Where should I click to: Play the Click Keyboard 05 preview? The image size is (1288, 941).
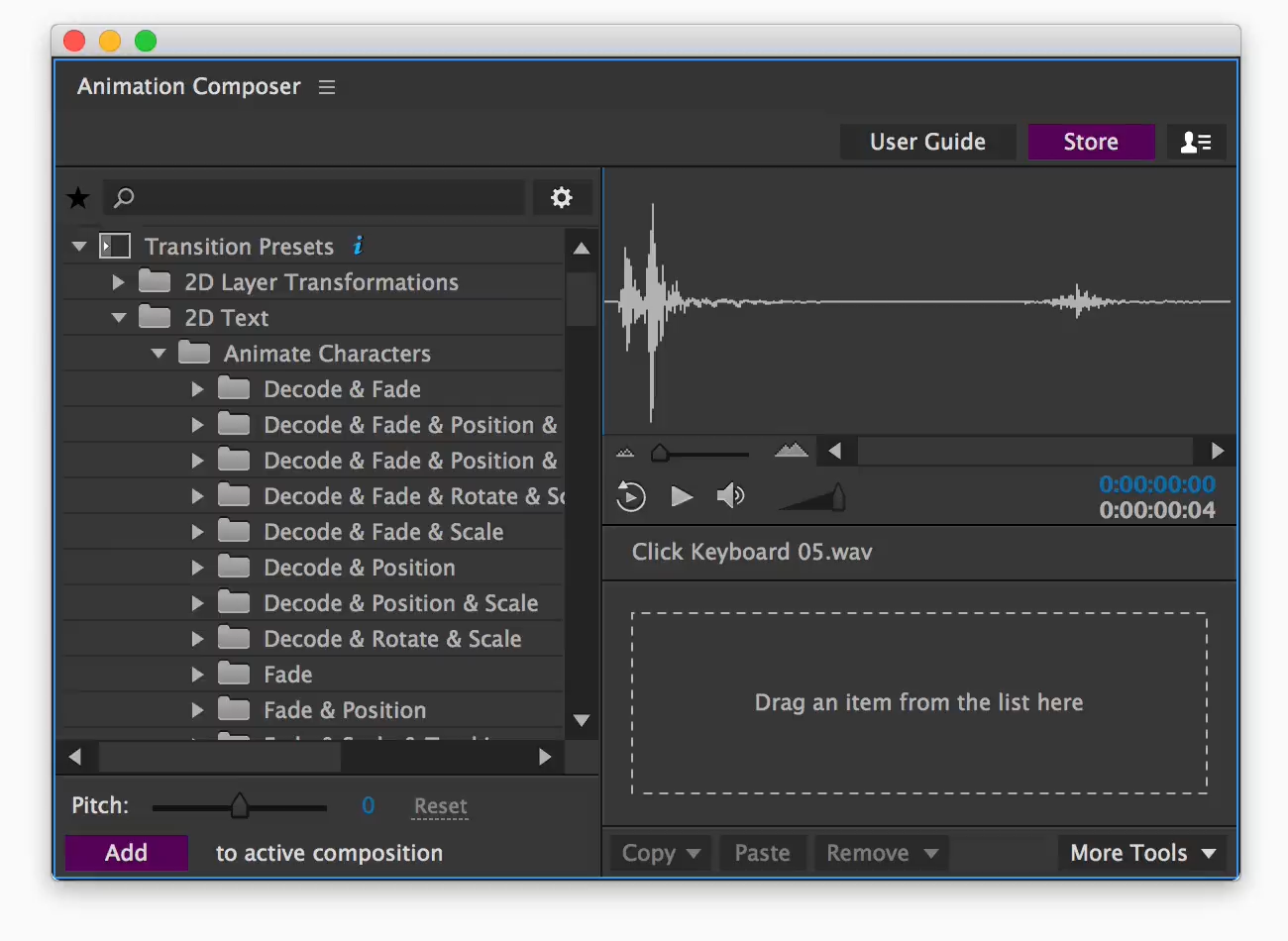tap(682, 496)
